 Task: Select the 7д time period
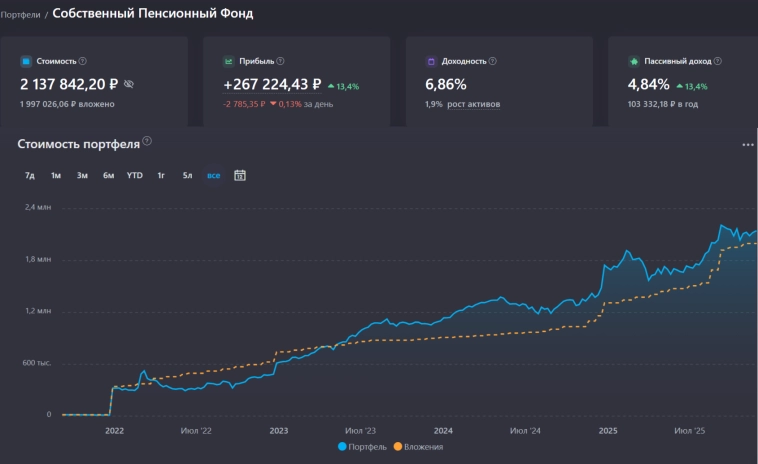(x=30, y=176)
